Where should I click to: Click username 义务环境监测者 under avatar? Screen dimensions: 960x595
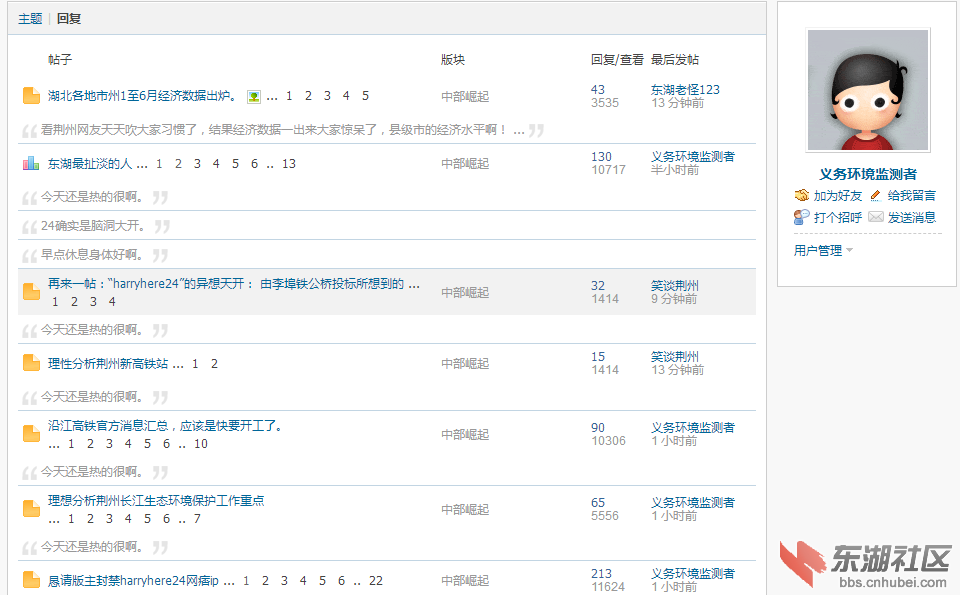pyautogui.click(x=868, y=174)
